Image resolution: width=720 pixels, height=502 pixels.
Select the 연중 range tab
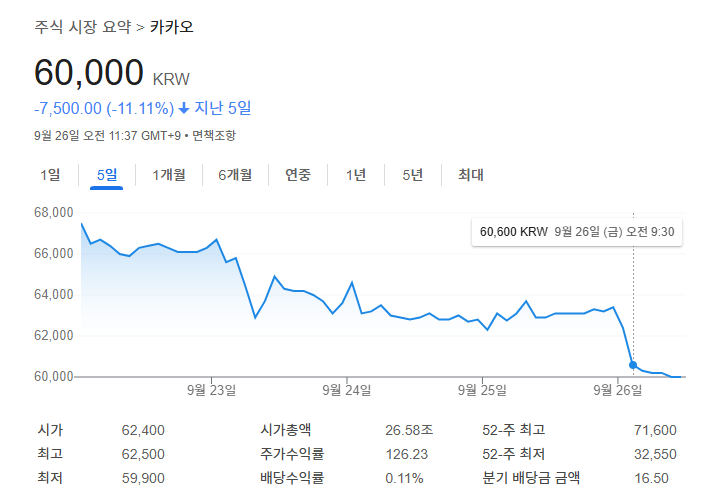298,175
